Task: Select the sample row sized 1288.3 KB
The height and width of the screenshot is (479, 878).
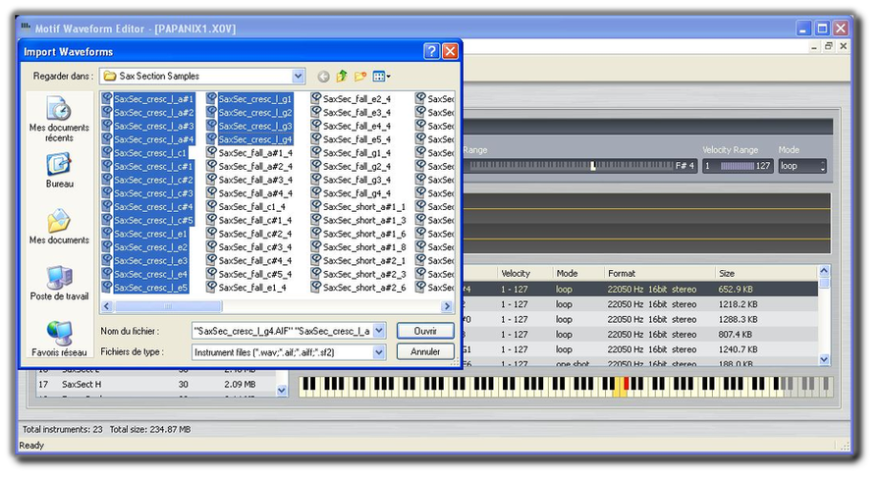Action: 640,319
